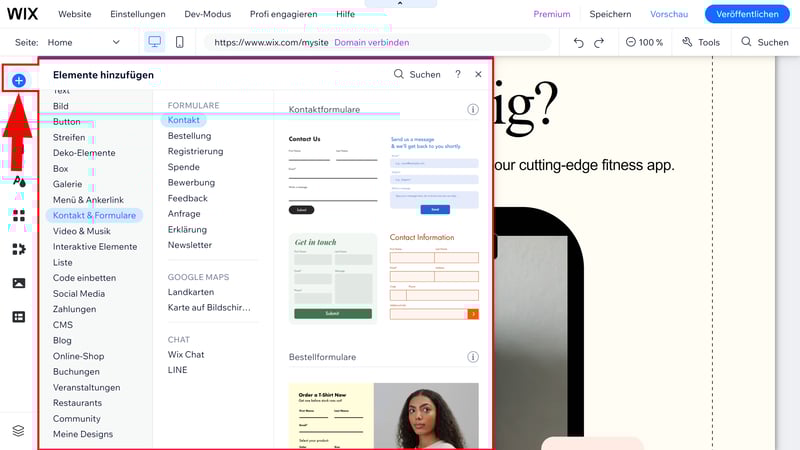This screenshot has width=800, height=450.
Task: Select Social Media category
Action: click(x=79, y=293)
